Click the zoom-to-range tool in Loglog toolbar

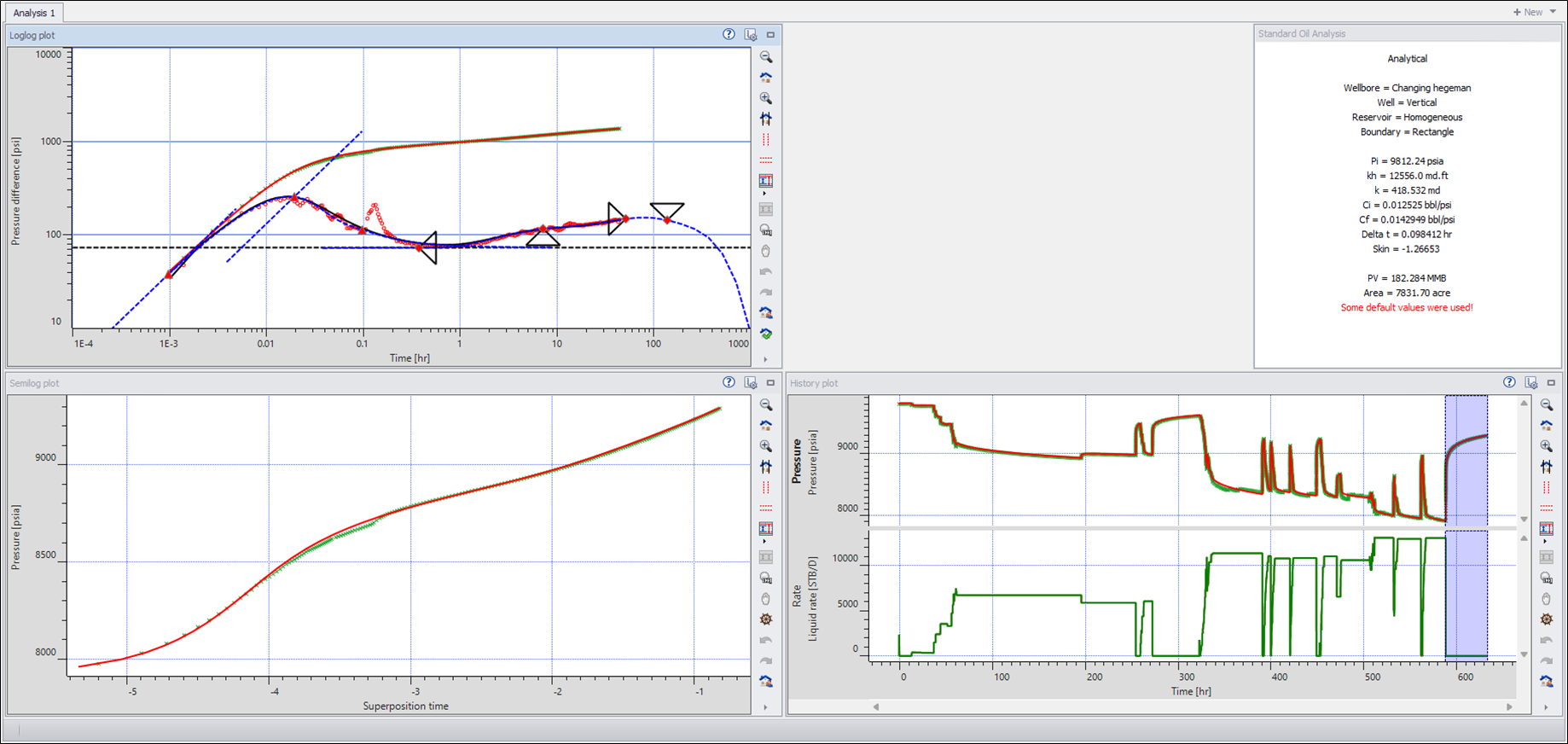pyautogui.click(x=766, y=230)
